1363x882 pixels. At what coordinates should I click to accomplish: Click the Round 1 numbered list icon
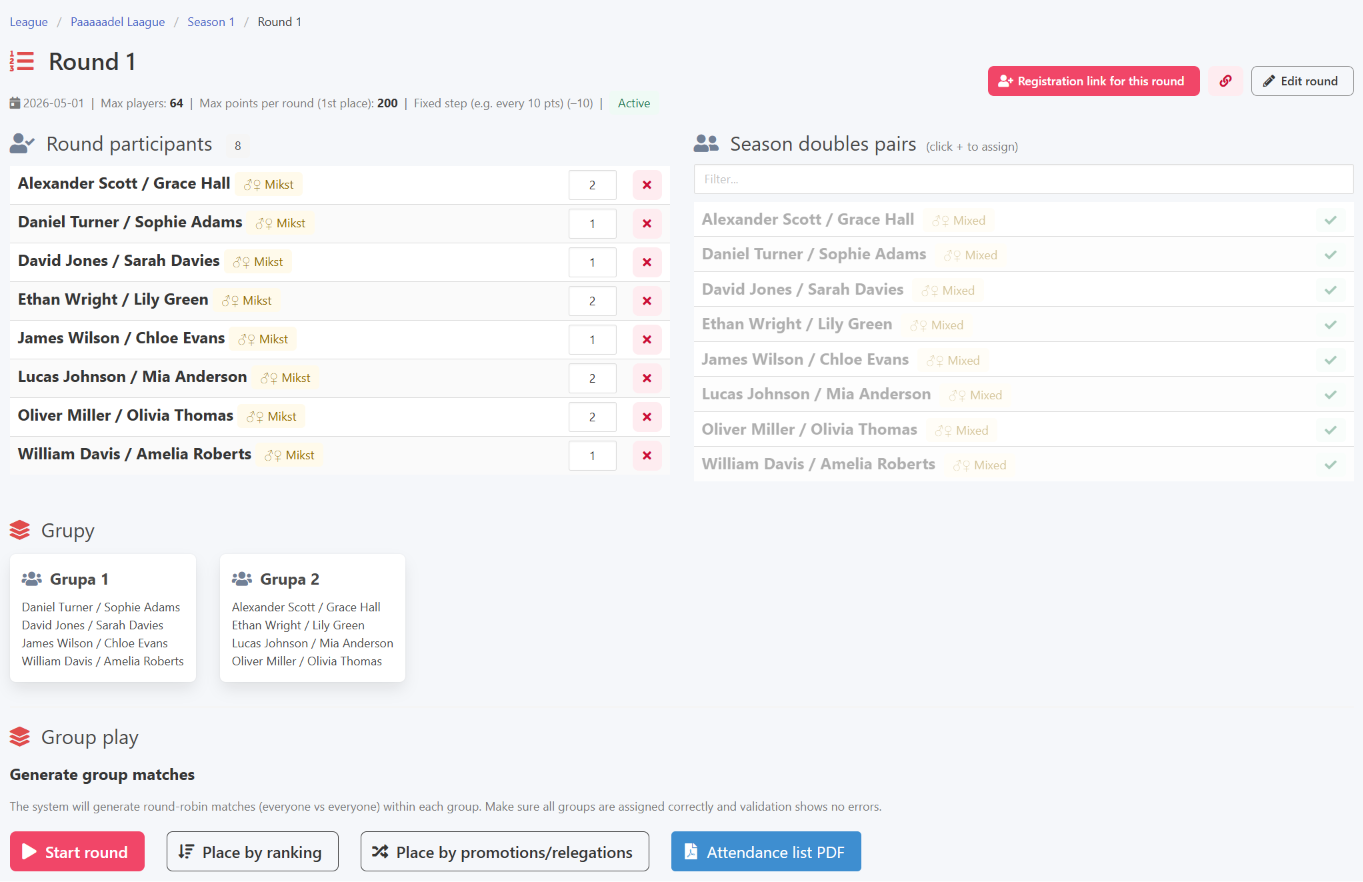click(x=22, y=62)
